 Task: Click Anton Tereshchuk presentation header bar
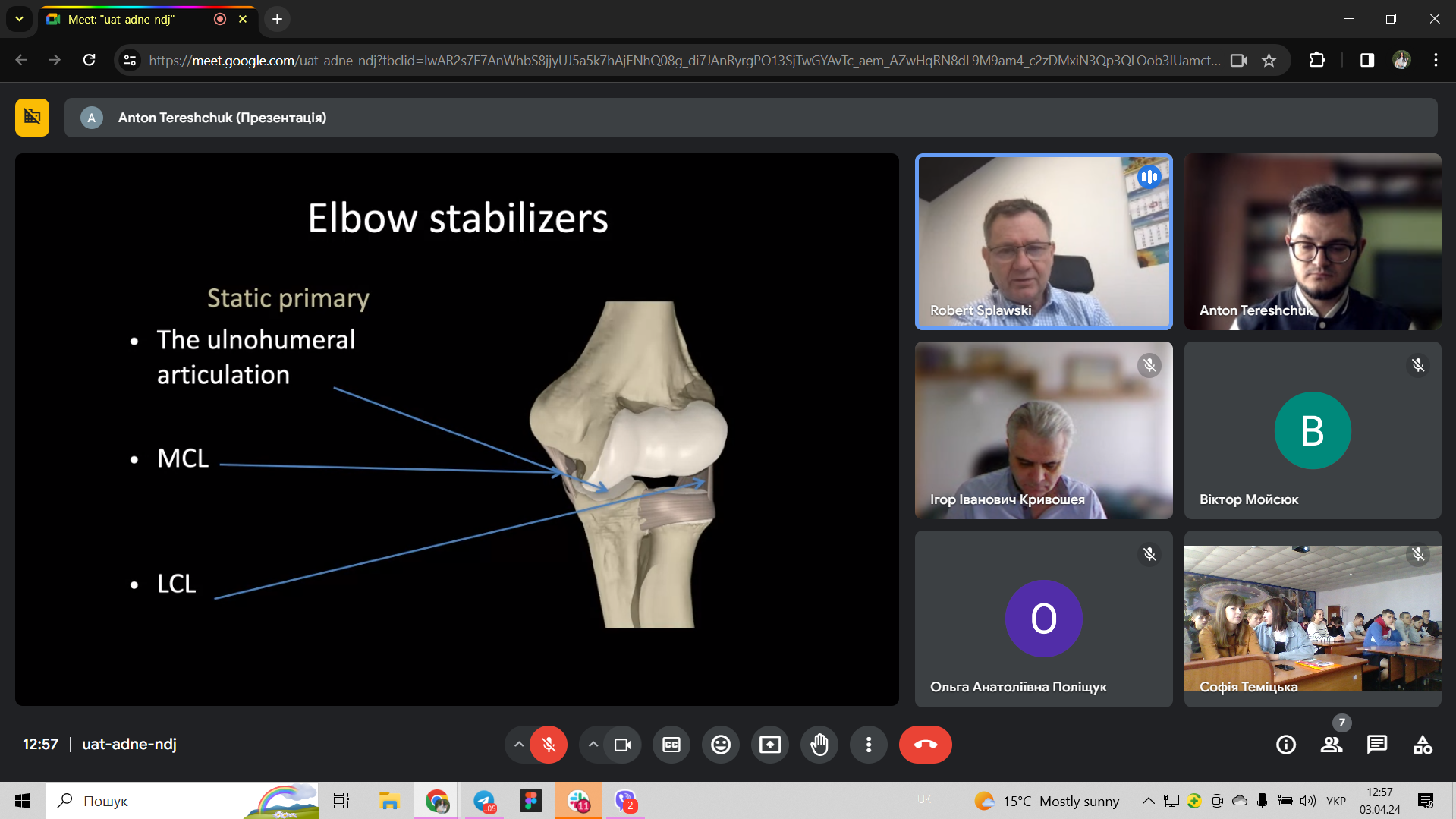pyautogui.click(x=750, y=118)
